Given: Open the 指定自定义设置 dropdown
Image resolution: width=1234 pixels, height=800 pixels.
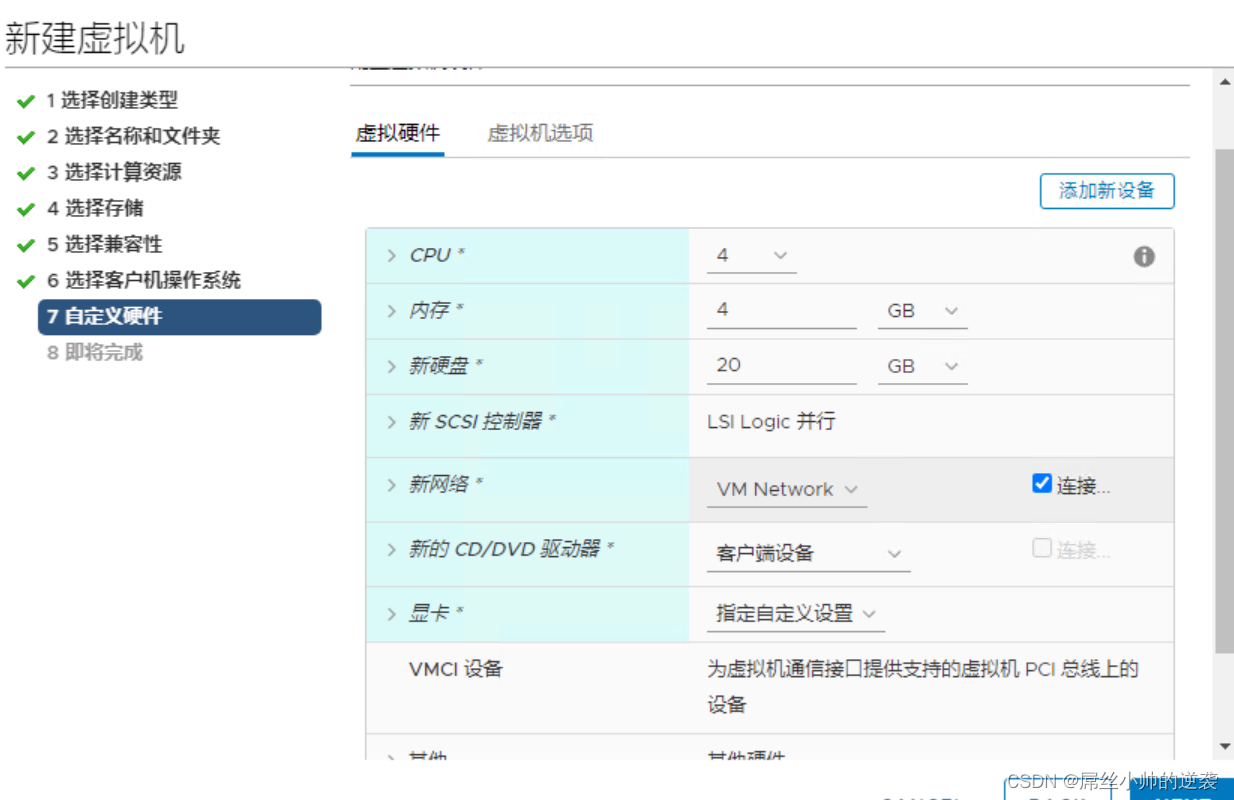Looking at the screenshot, I should pyautogui.click(x=796, y=614).
